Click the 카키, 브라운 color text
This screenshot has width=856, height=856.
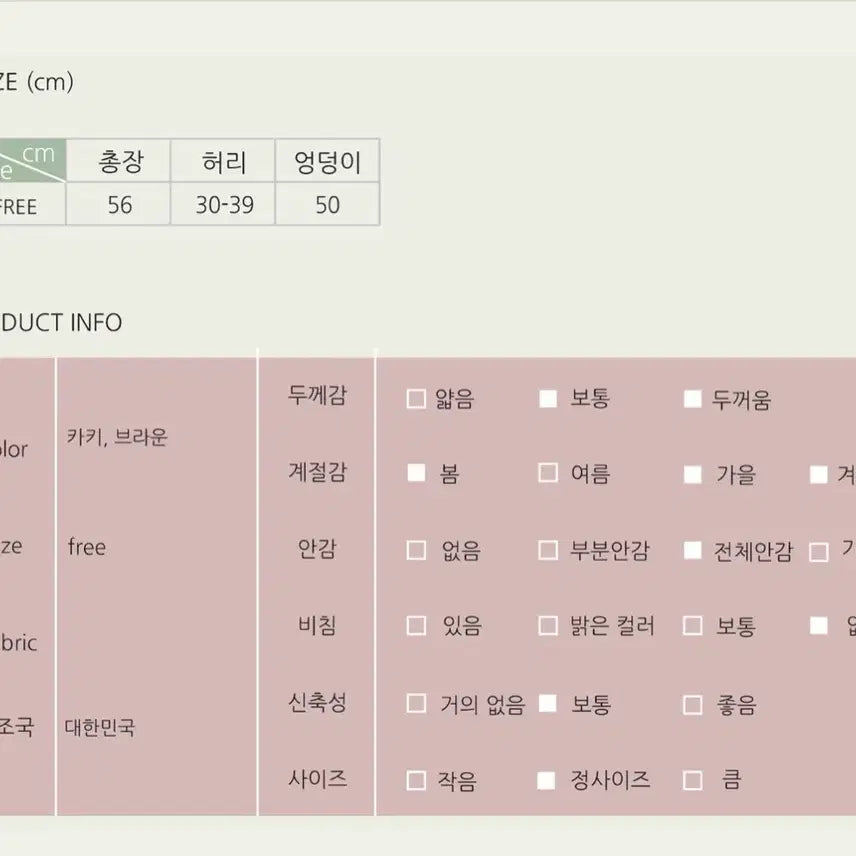click(x=117, y=437)
